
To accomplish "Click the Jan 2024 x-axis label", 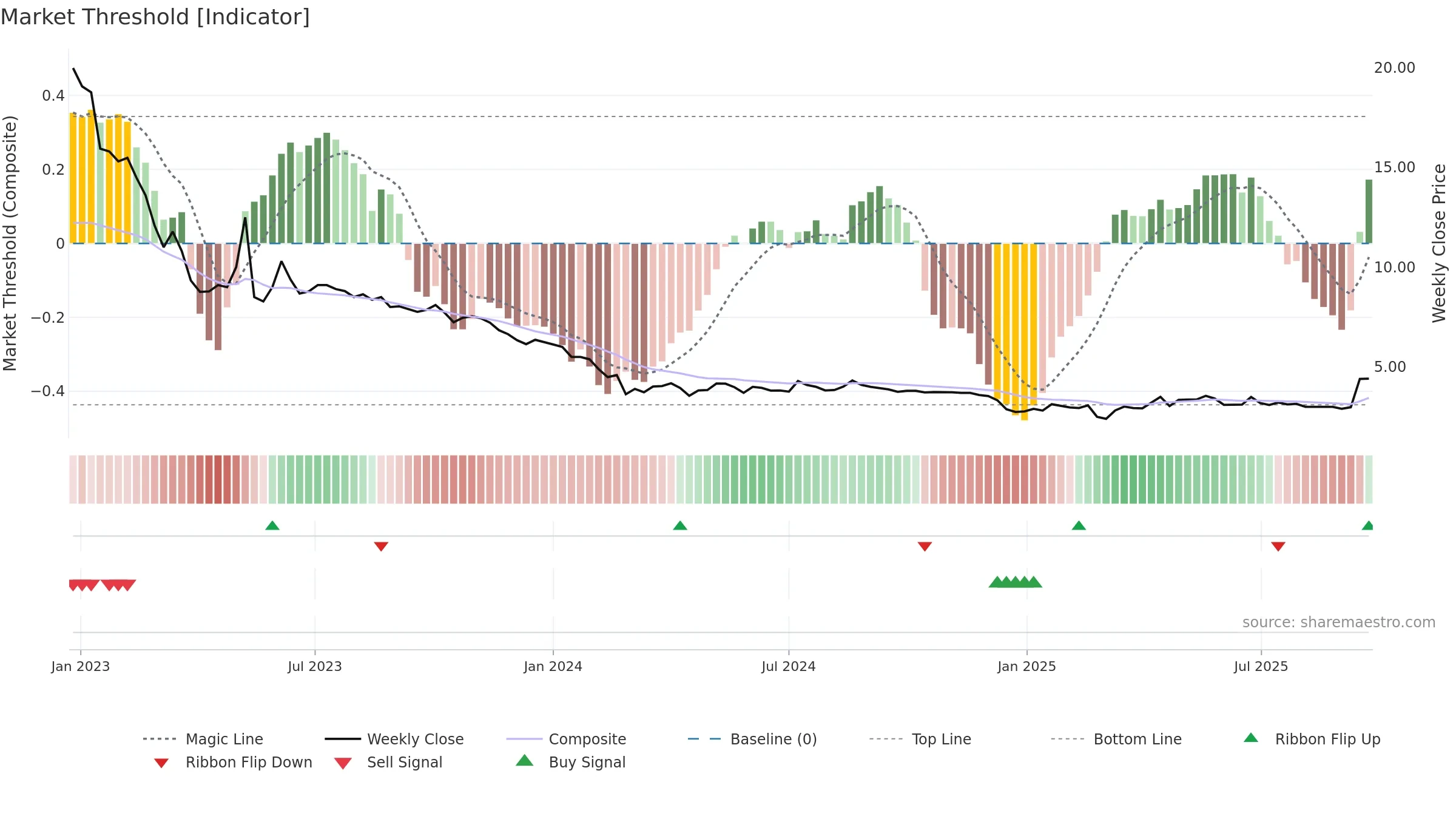I will [553, 667].
